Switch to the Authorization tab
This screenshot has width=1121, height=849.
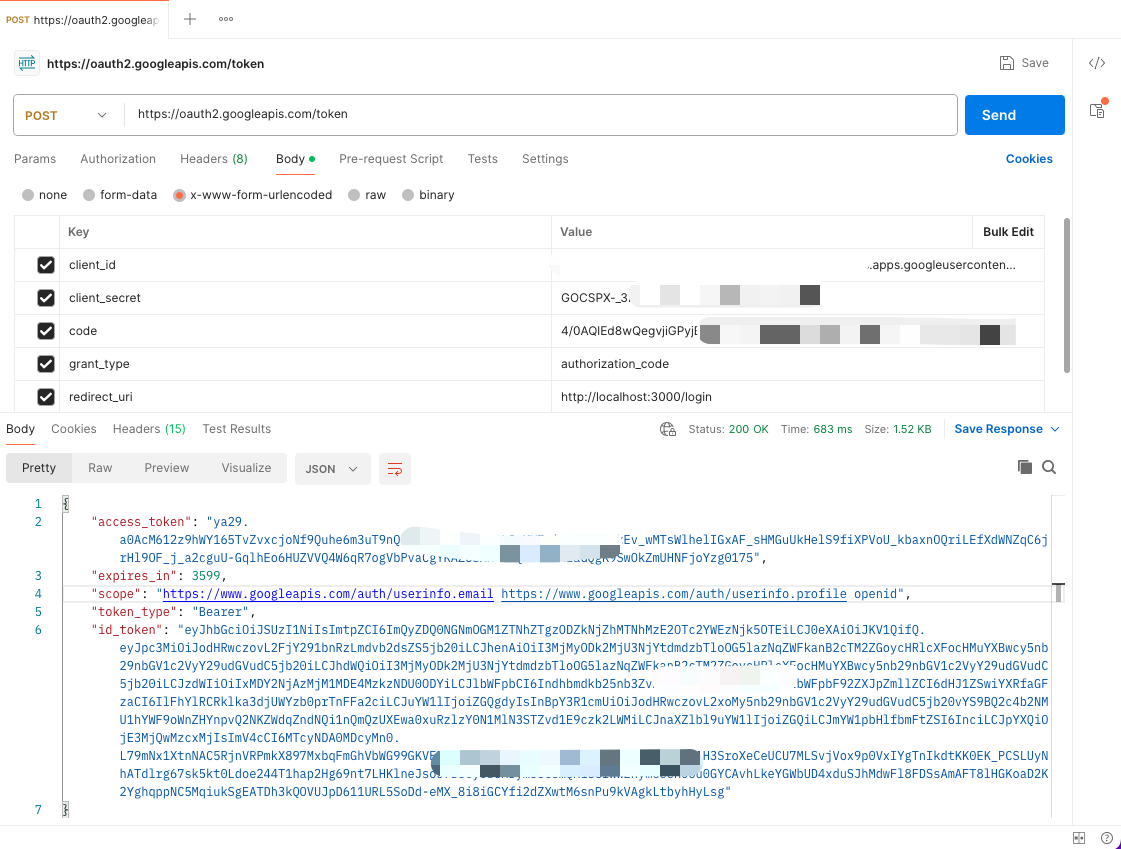pos(118,159)
